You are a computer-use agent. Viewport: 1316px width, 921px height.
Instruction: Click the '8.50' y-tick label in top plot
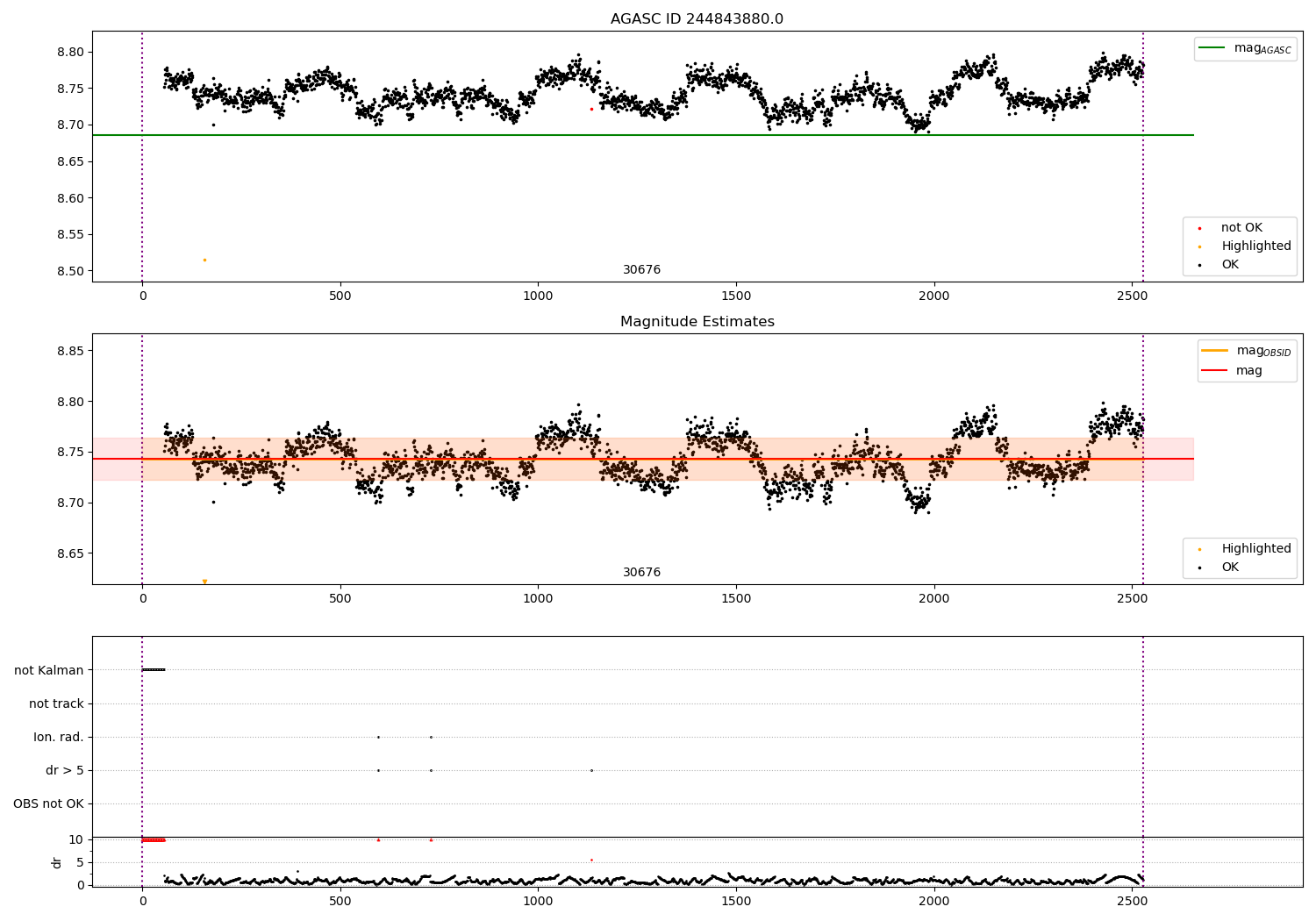70,271
